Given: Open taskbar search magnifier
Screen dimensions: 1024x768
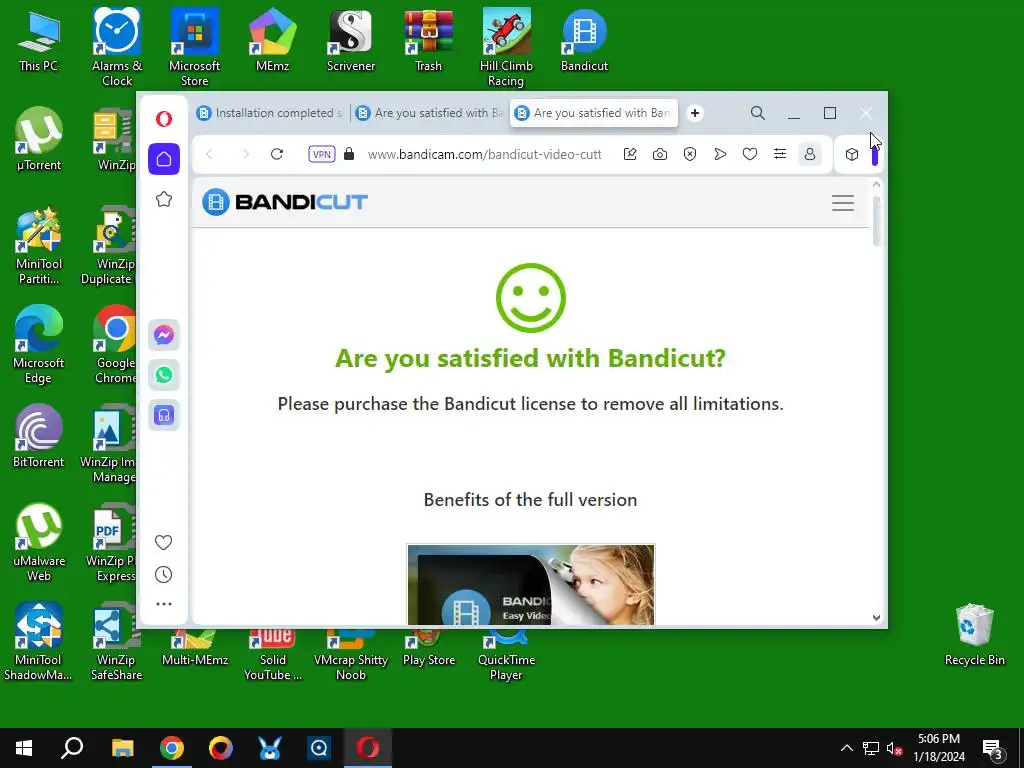Looking at the screenshot, I should [x=72, y=748].
